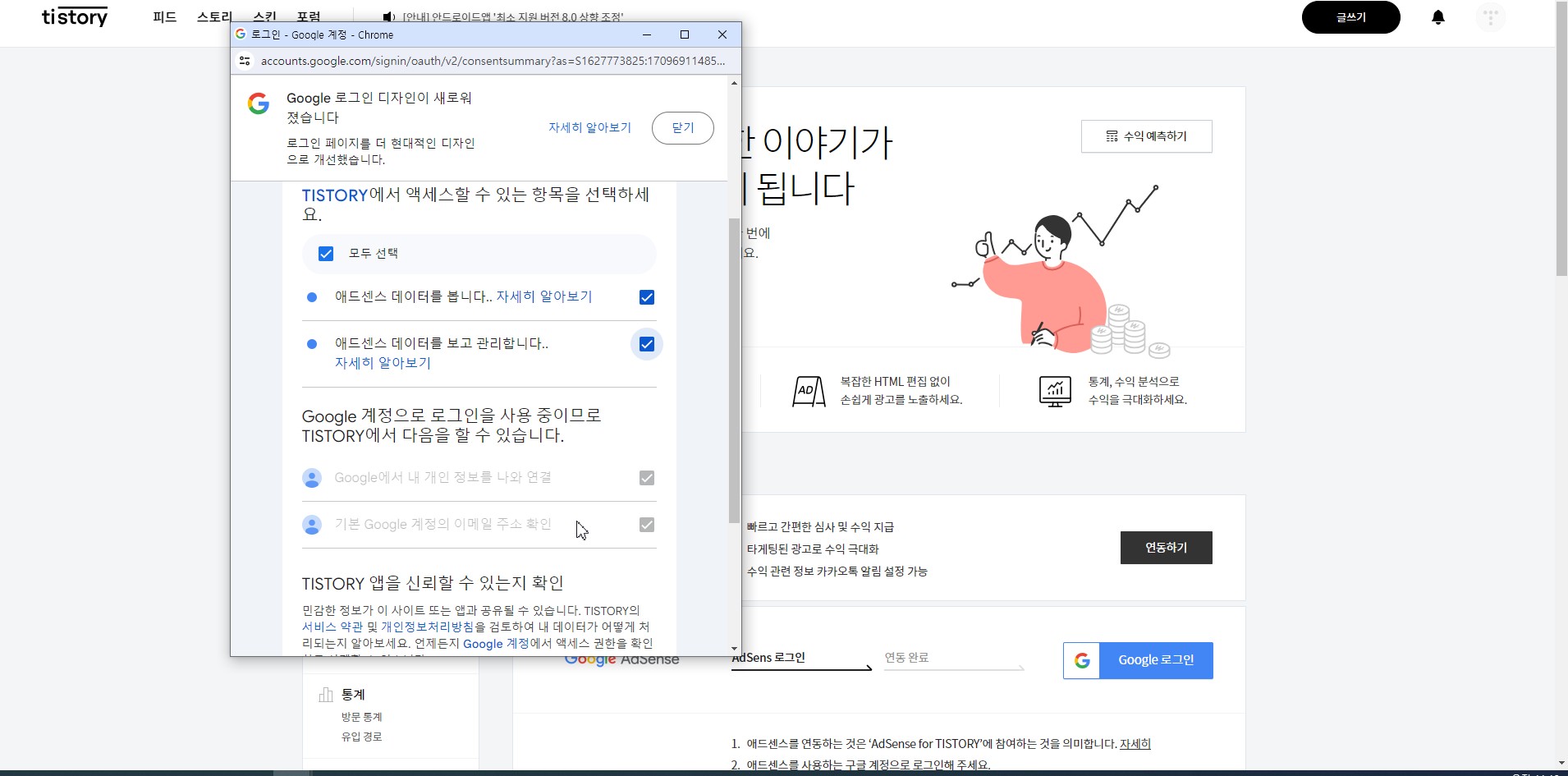1568x776 pixels.
Task: Click the disabled 개인 정보 연결 checkbox
Action: 647,478
